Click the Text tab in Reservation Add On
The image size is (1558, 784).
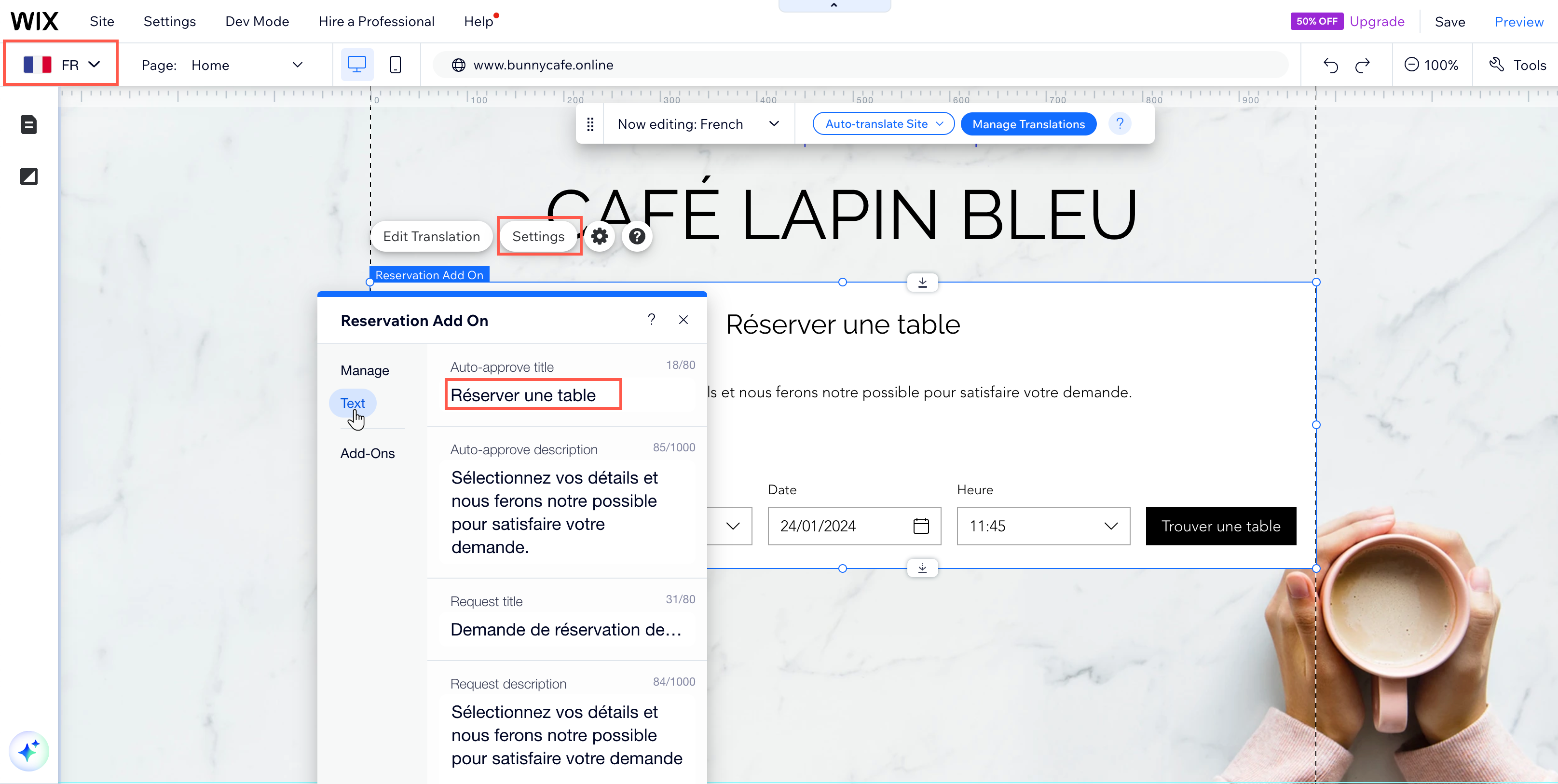point(353,403)
